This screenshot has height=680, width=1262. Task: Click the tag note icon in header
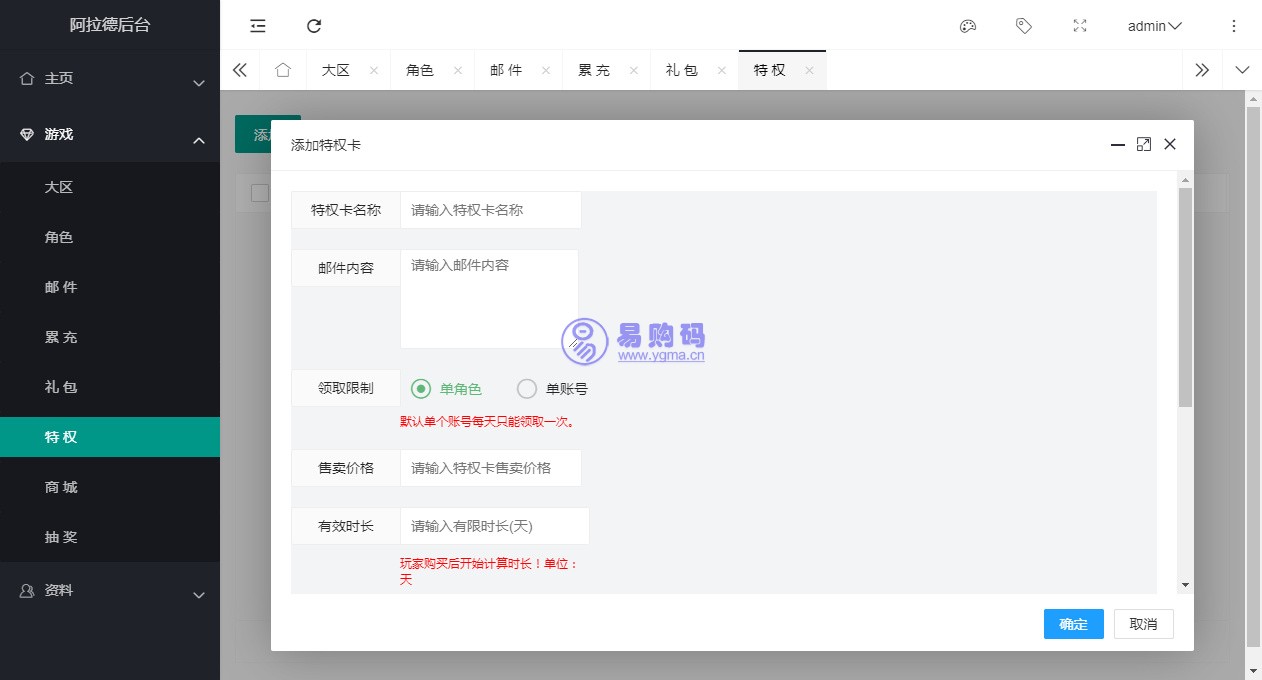[x=1023, y=26]
